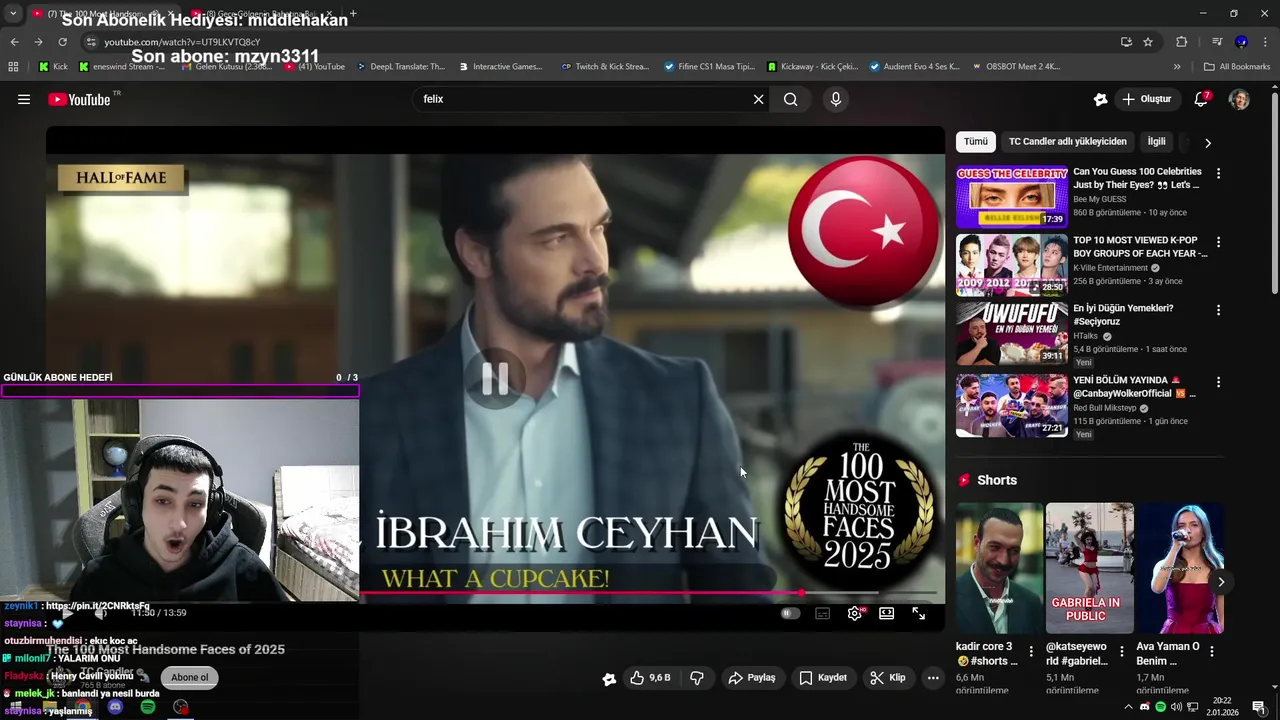Open more actions ellipsis below video
Image resolution: width=1280 pixels, height=720 pixels.
tap(933, 677)
